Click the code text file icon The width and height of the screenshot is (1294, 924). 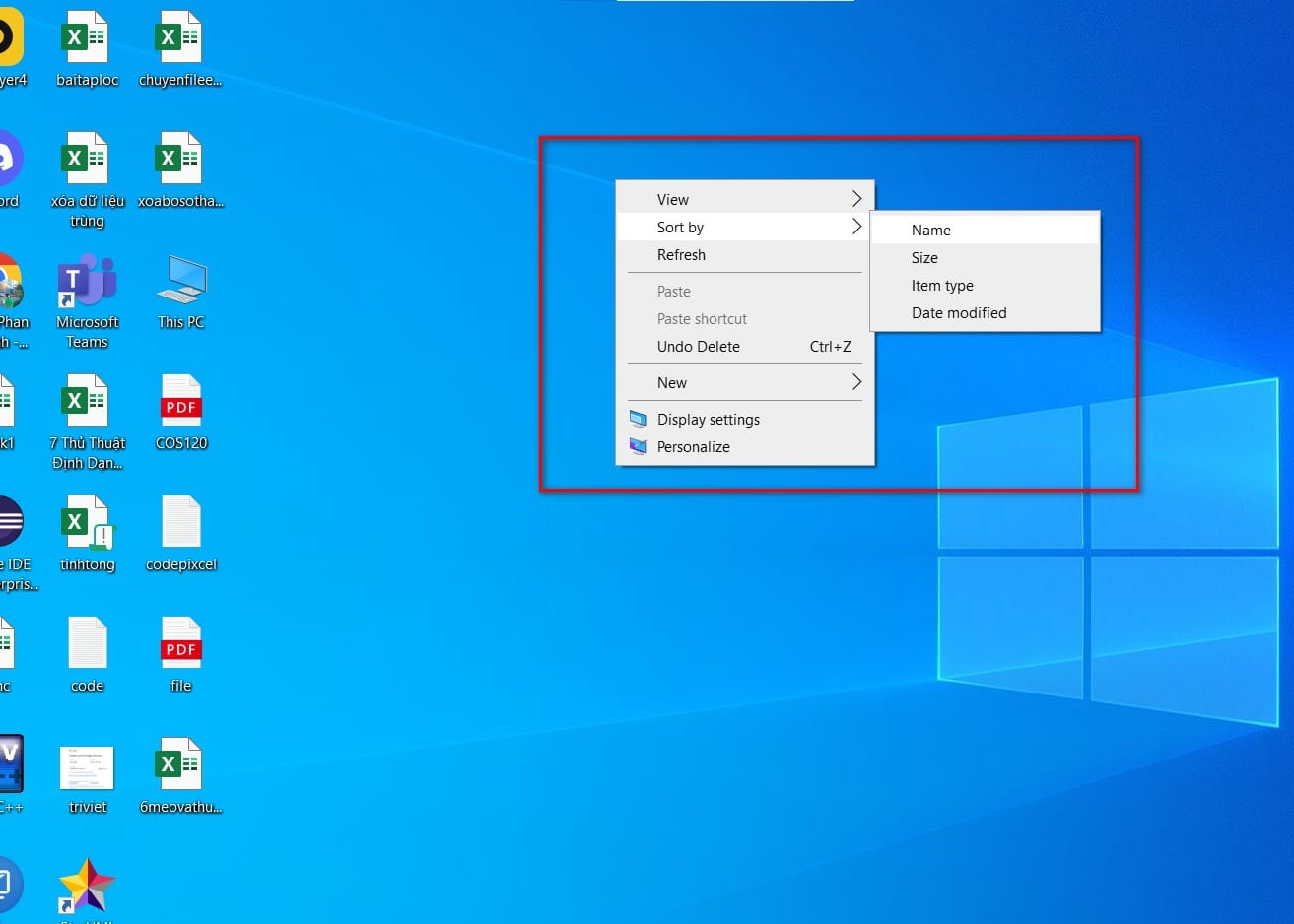pos(88,643)
